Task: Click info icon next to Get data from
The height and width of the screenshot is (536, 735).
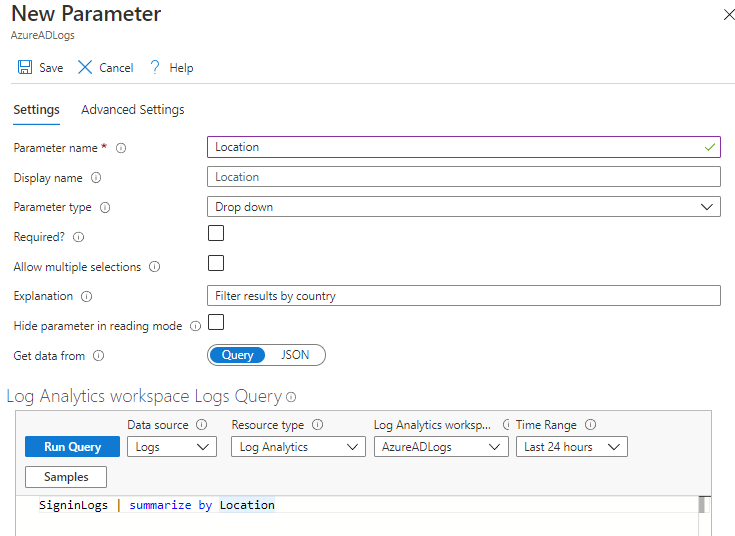Action: click(x=98, y=355)
